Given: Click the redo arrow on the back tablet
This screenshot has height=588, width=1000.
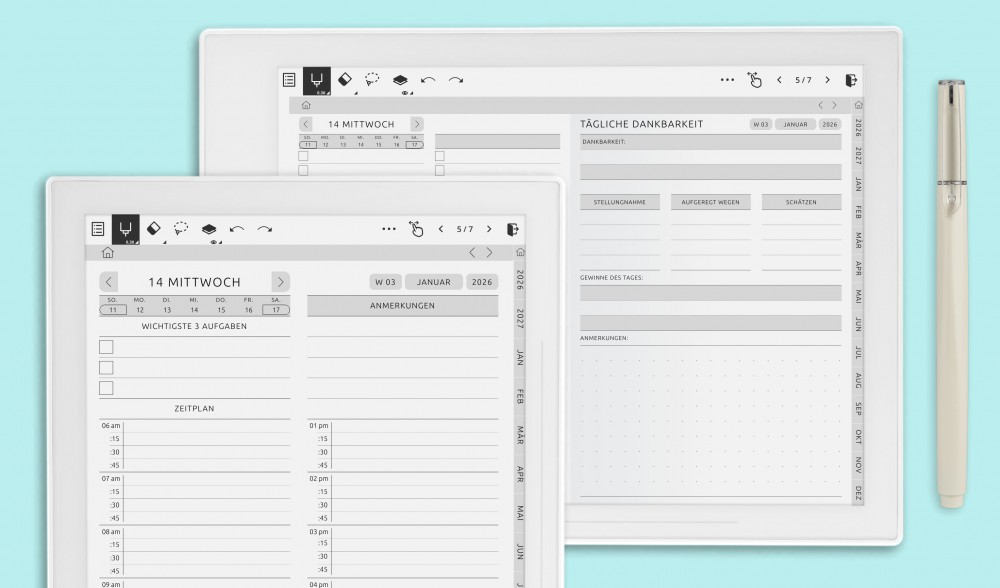Looking at the screenshot, I should point(456,80).
